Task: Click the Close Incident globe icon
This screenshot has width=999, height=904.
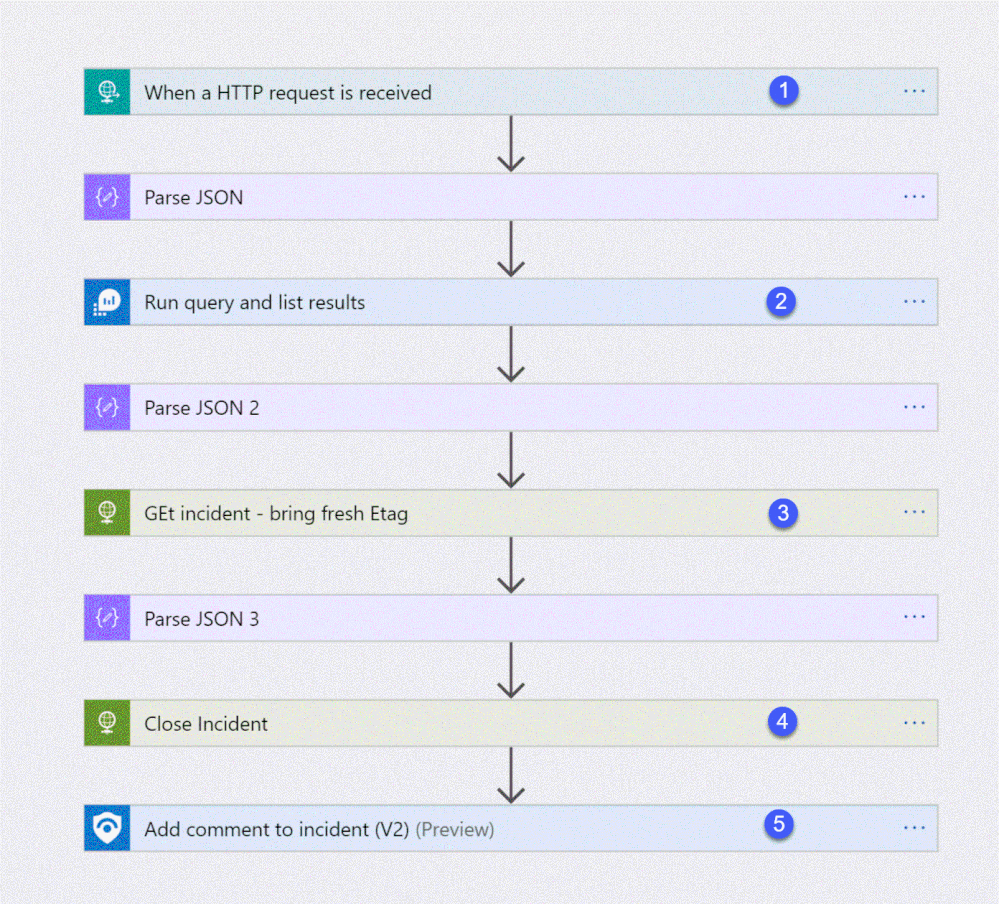Action: 107,723
